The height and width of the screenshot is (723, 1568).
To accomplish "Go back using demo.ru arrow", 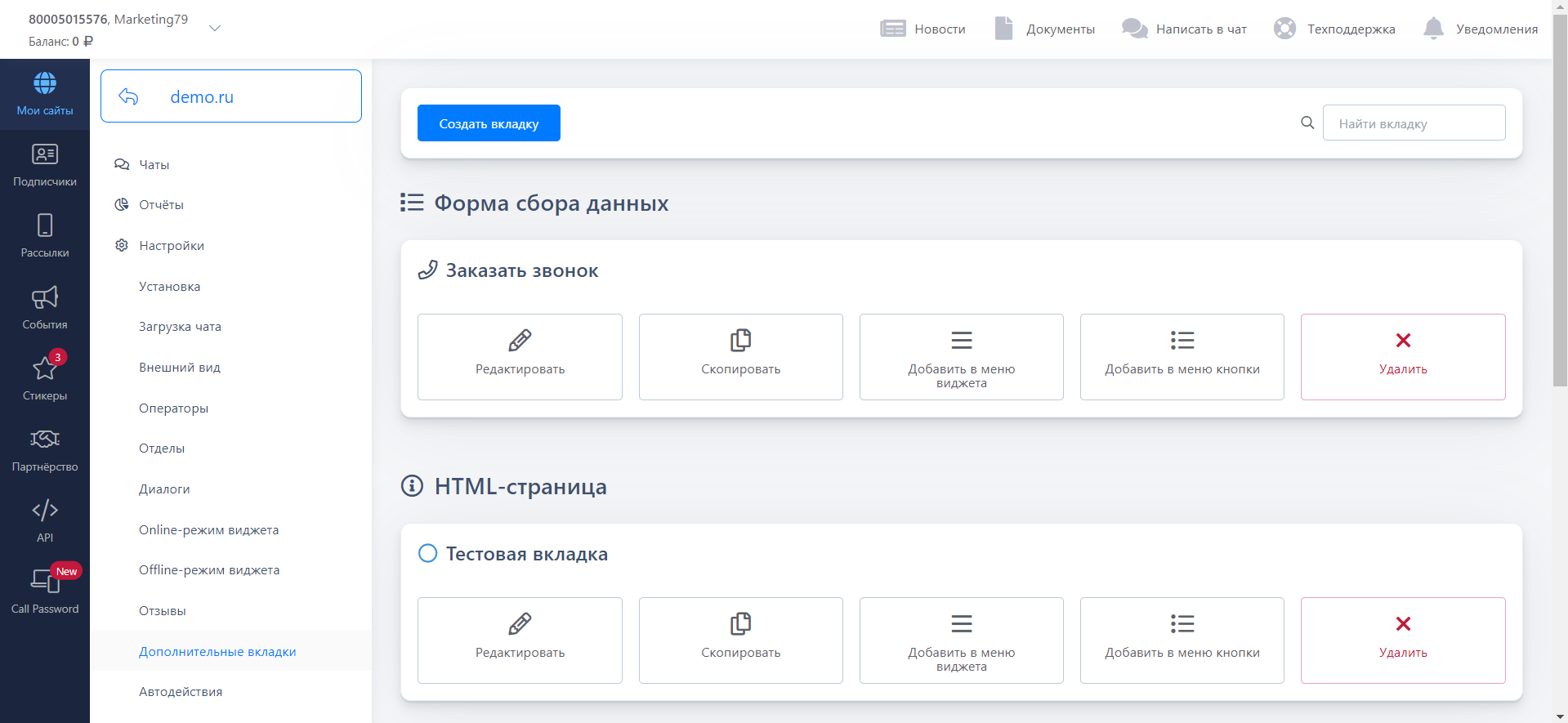I will point(129,96).
